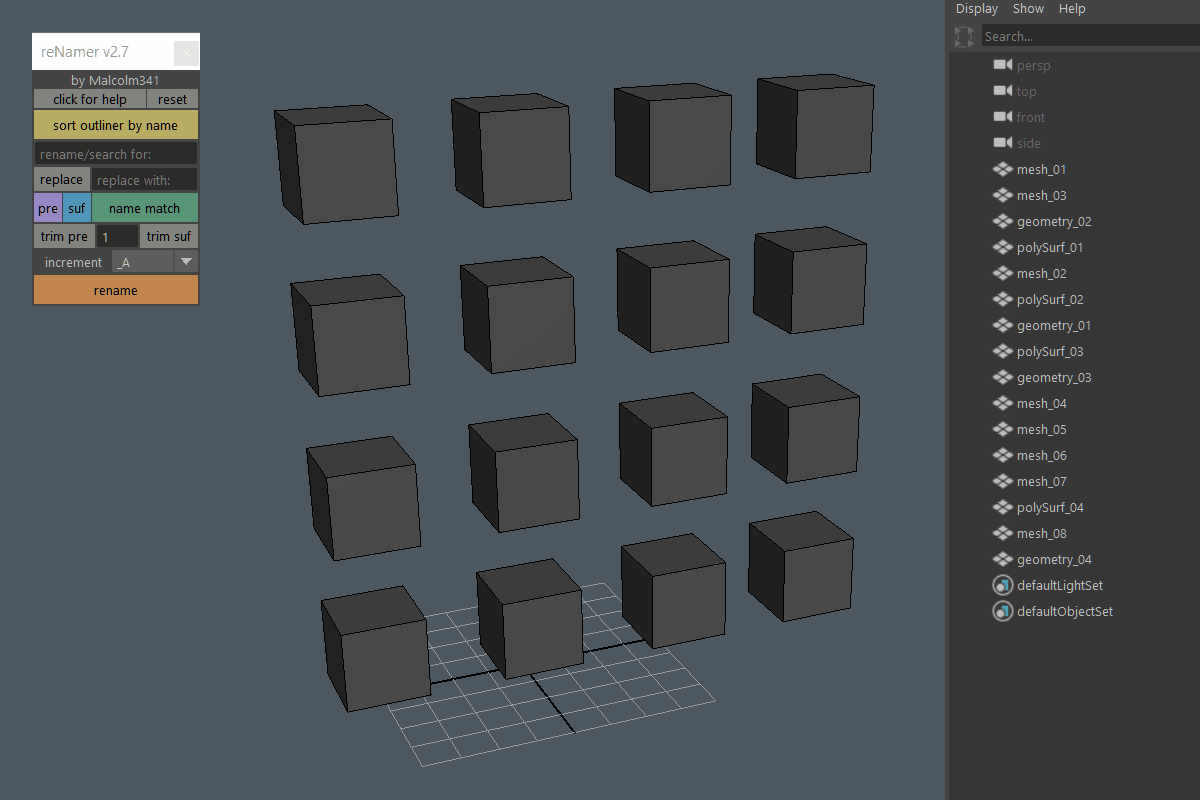Screen dimensions: 1200x800
Task: Focus the 'replace with' field
Action: (x=145, y=180)
